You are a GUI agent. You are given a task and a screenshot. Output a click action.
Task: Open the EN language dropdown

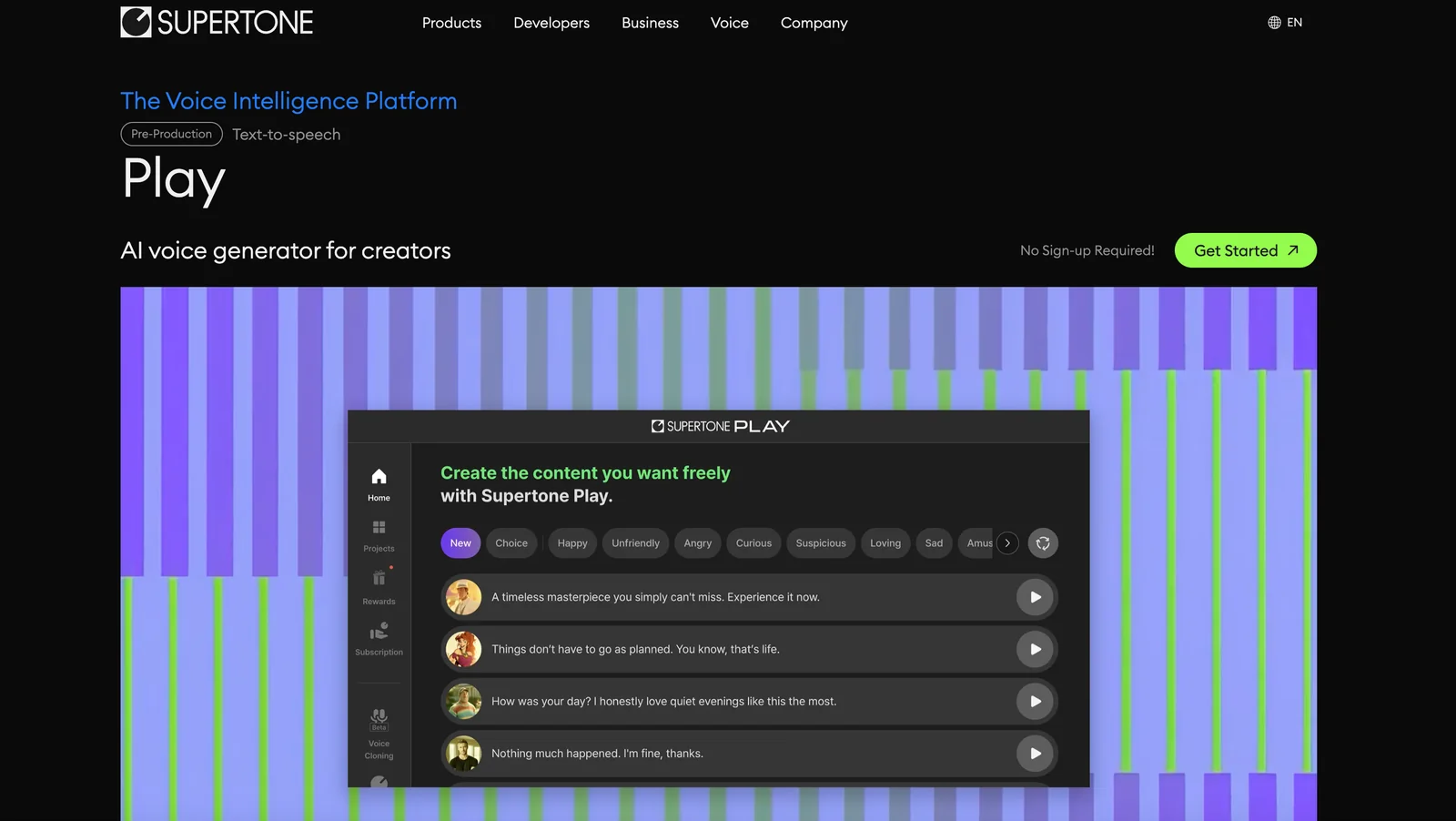(1294, 22)
